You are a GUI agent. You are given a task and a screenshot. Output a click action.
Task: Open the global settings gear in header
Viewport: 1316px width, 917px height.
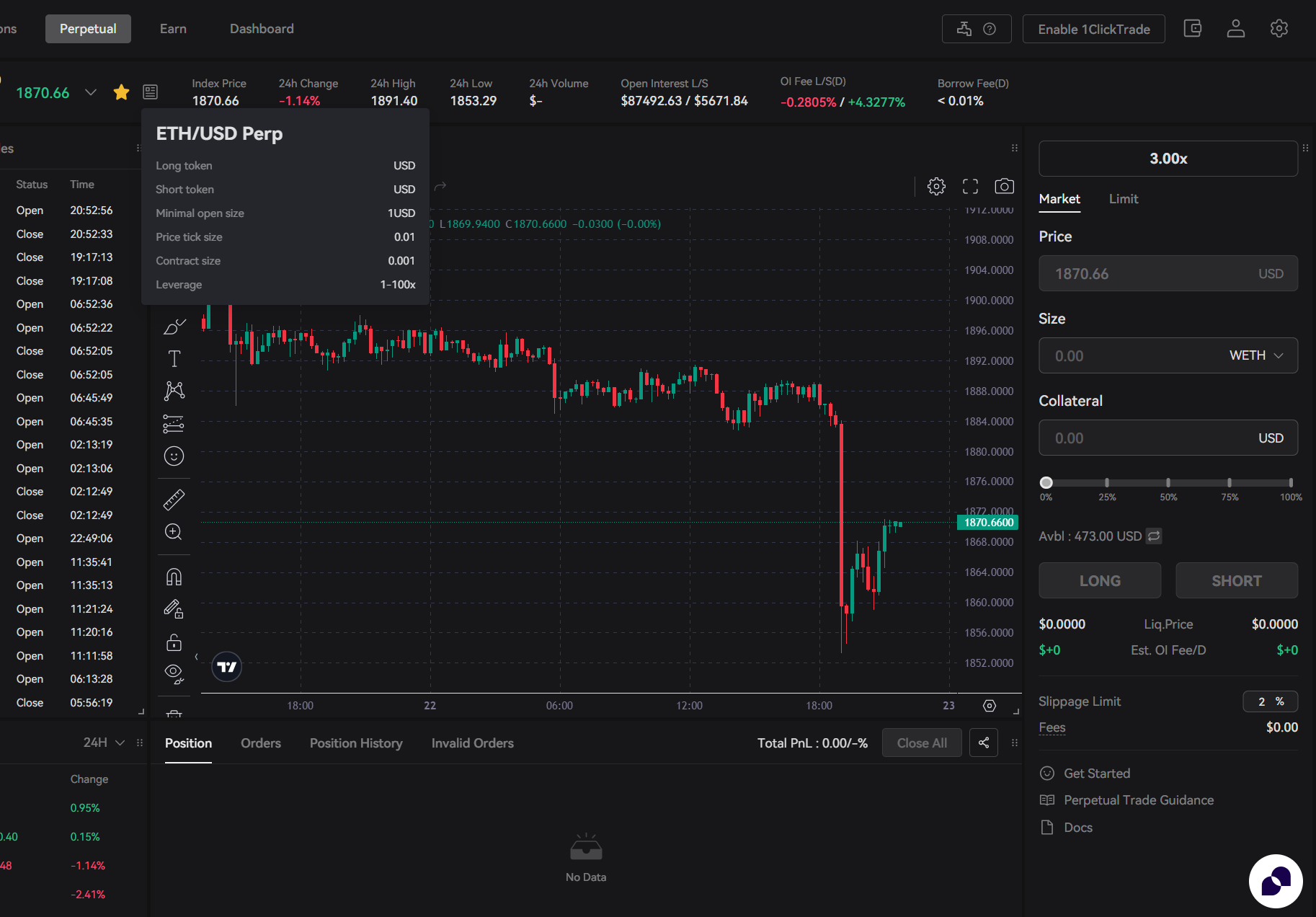pyautogui.click(x=1279, y=29)
